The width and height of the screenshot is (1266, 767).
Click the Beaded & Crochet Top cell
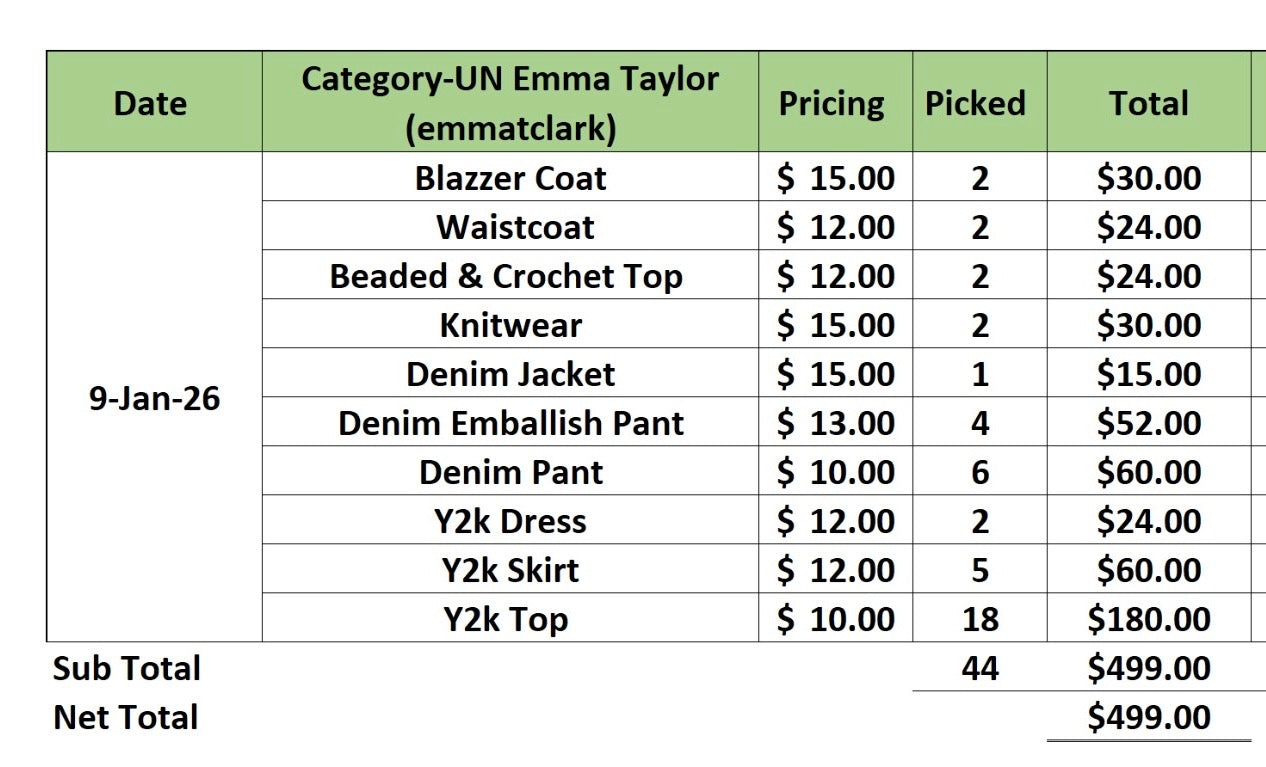coord(510,275)
